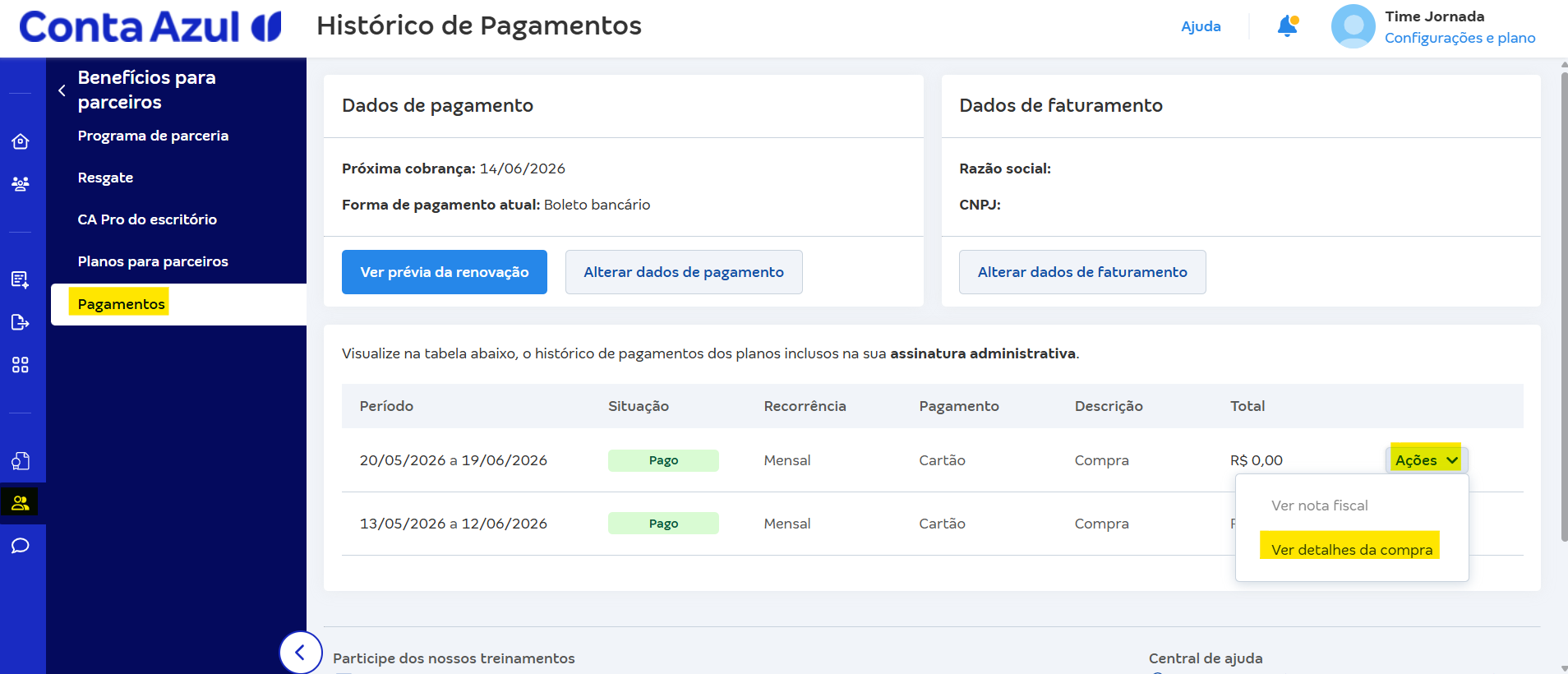
Task: Open the chat bubble sidebar icon
Action: [21, 546]
